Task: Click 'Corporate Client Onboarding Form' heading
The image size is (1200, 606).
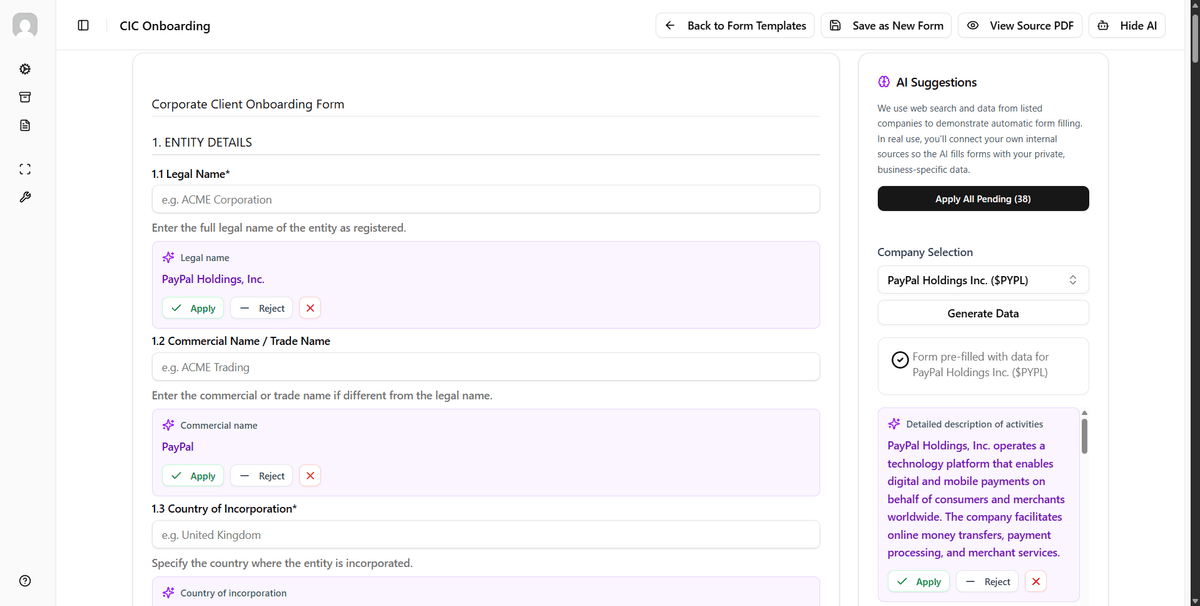Action: point(248,104)
